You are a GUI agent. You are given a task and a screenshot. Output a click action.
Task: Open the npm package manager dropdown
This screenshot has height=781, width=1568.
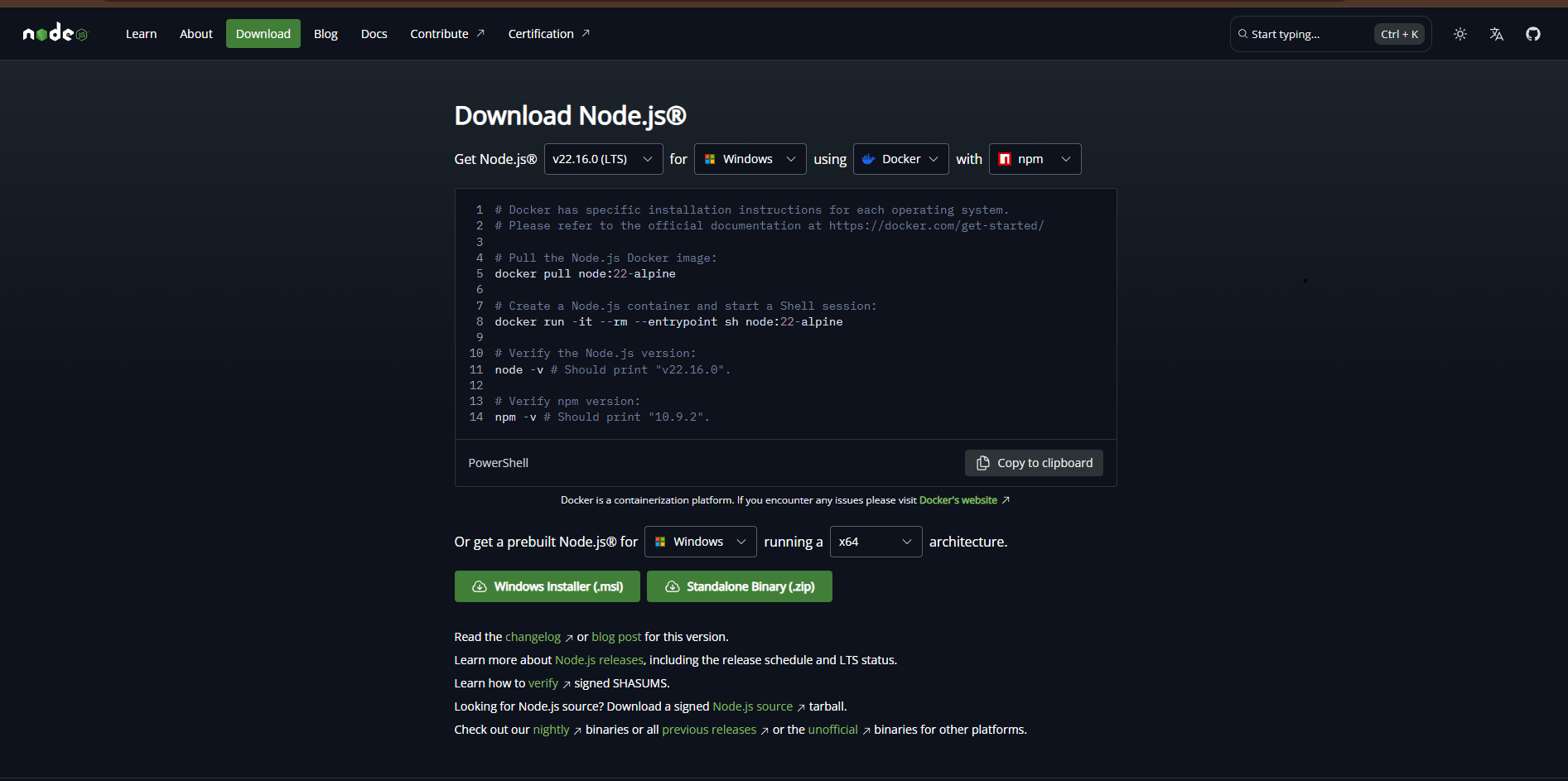[1035, 159]
